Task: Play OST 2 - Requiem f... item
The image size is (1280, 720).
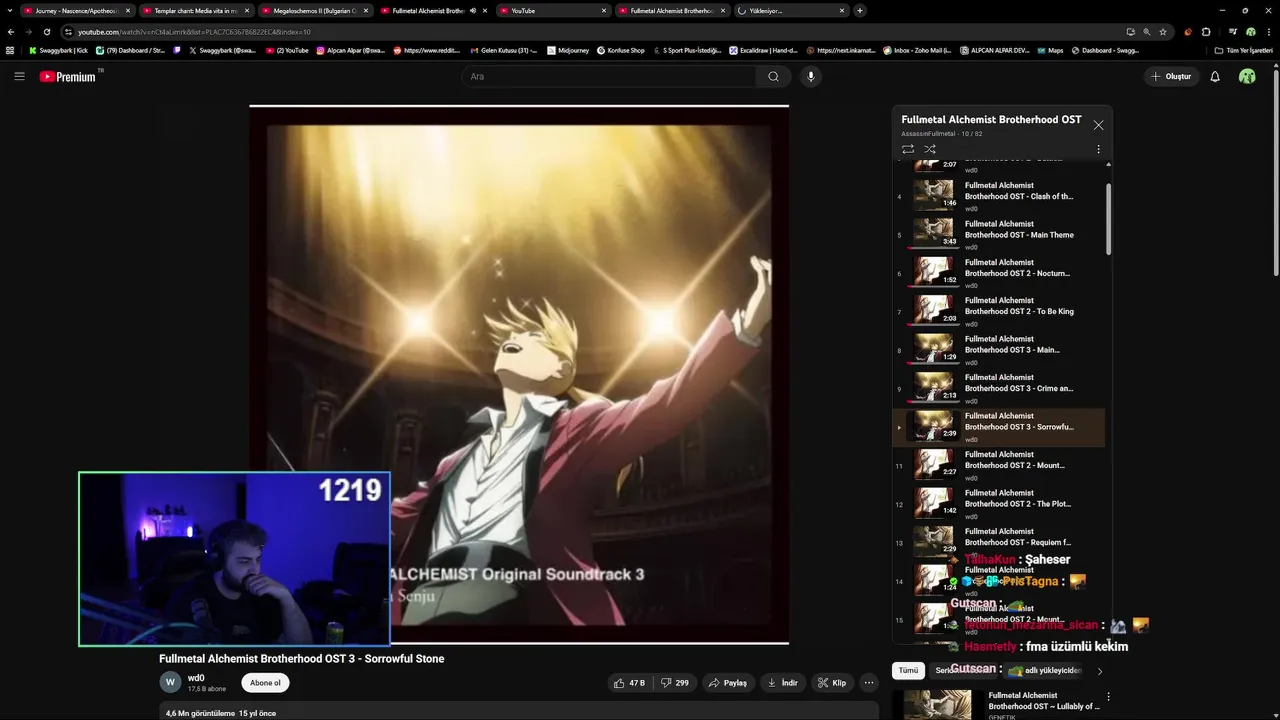Action: (x=1000, y=542)
